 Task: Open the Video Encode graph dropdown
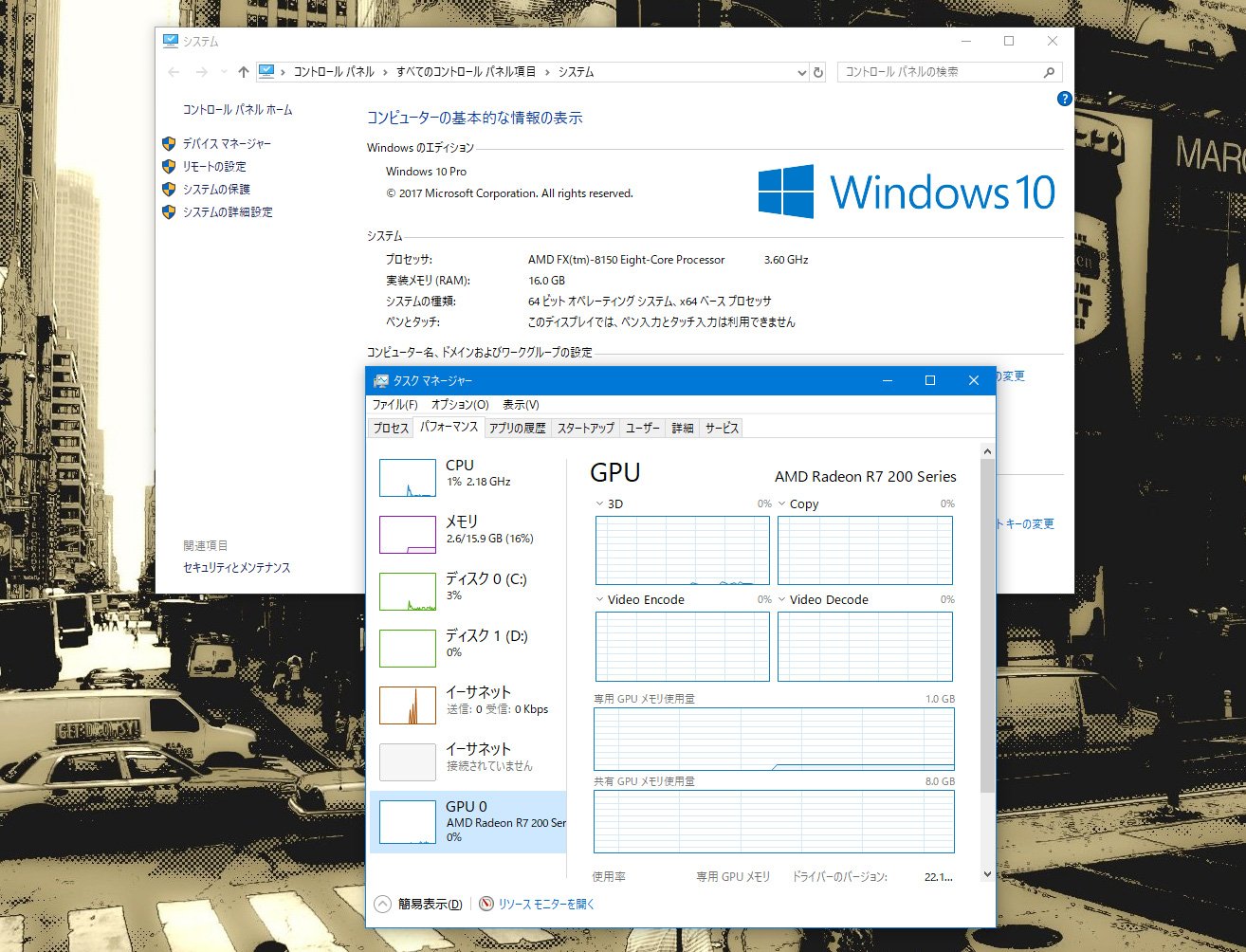(599, 600)
